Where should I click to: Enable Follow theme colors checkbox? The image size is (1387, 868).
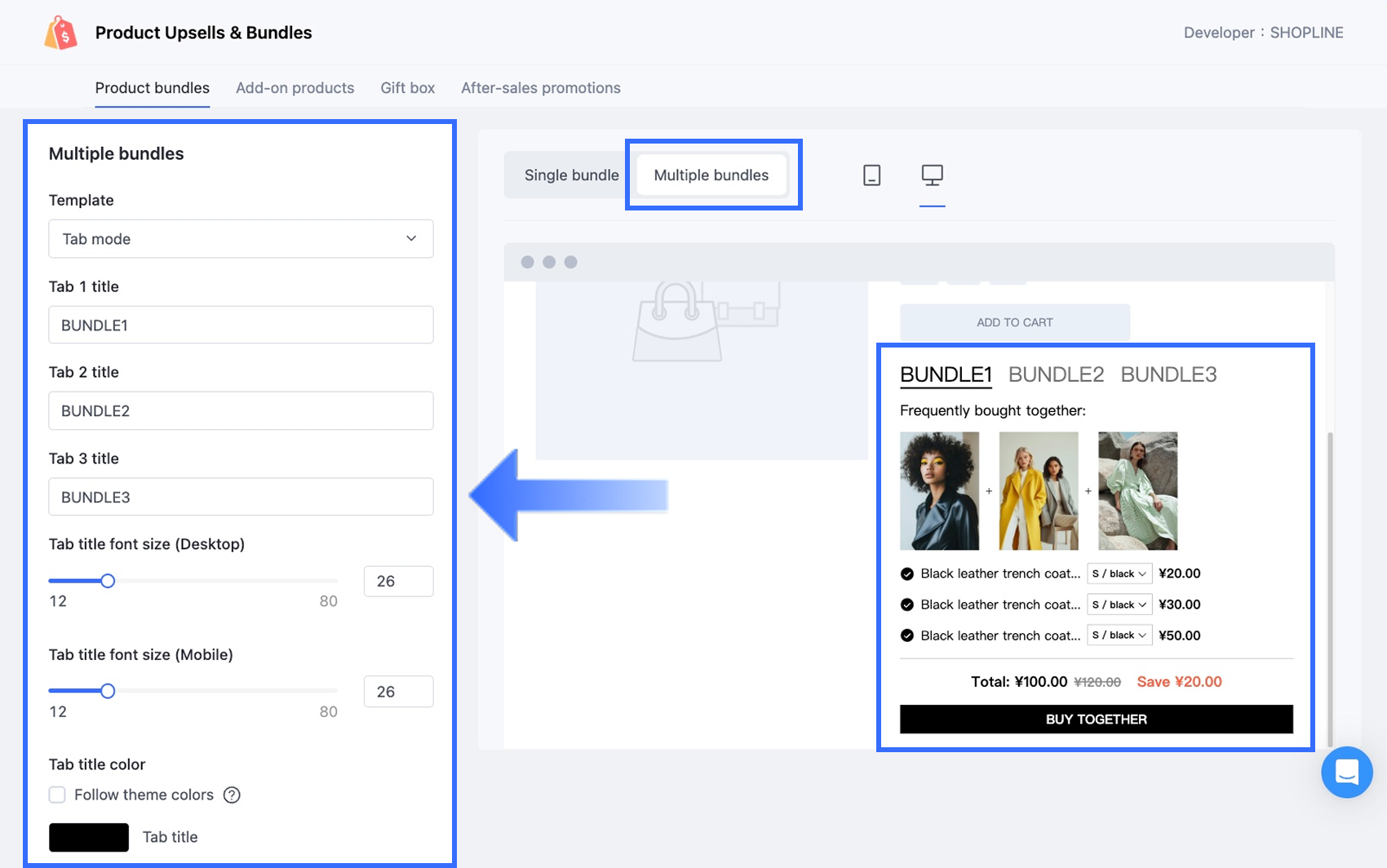coord(57,795)
